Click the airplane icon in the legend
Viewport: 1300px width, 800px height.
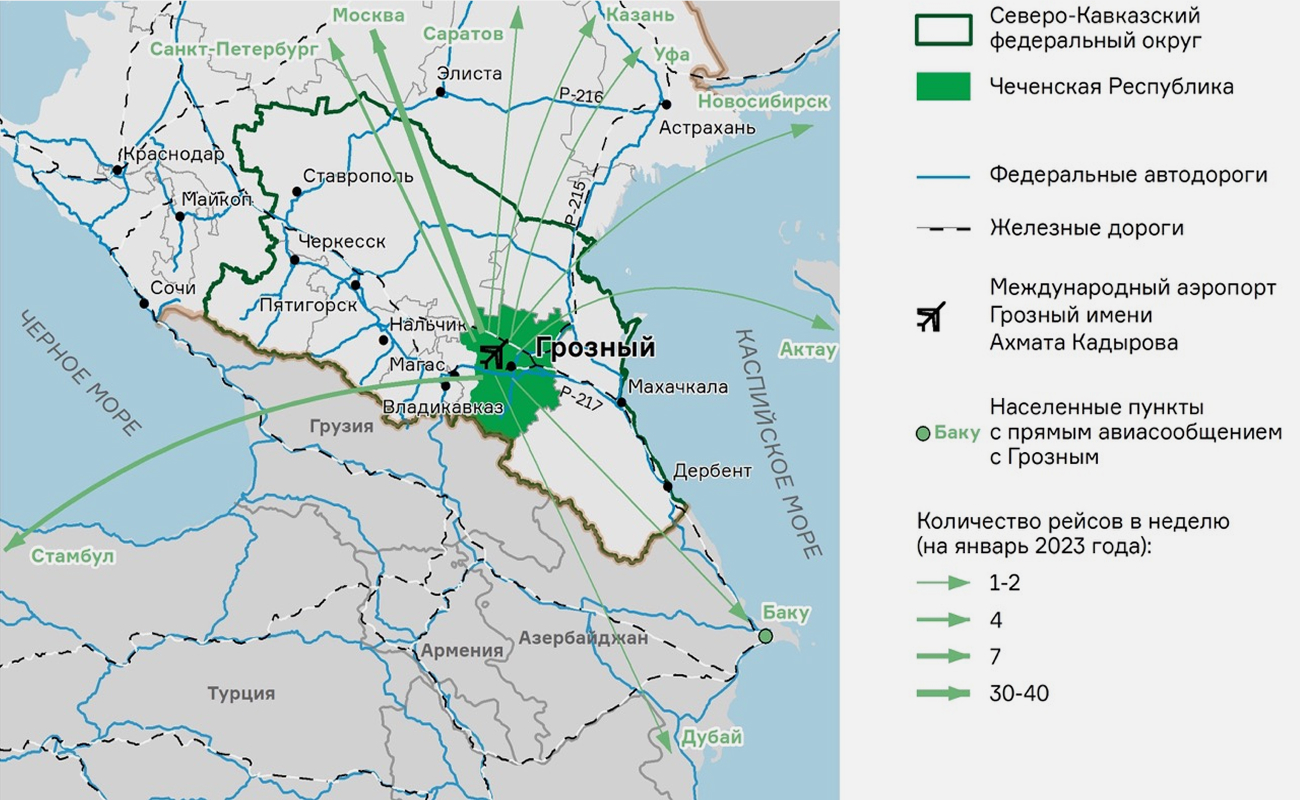tap(931, 318)
